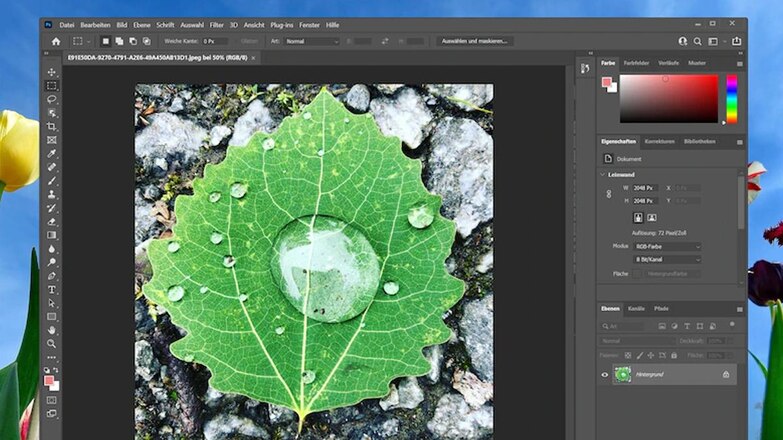Image resolution: width=783 pixels, height=440 pixels.
Task: Select the Zoom magnifier tool
Action: coord(52,343)
